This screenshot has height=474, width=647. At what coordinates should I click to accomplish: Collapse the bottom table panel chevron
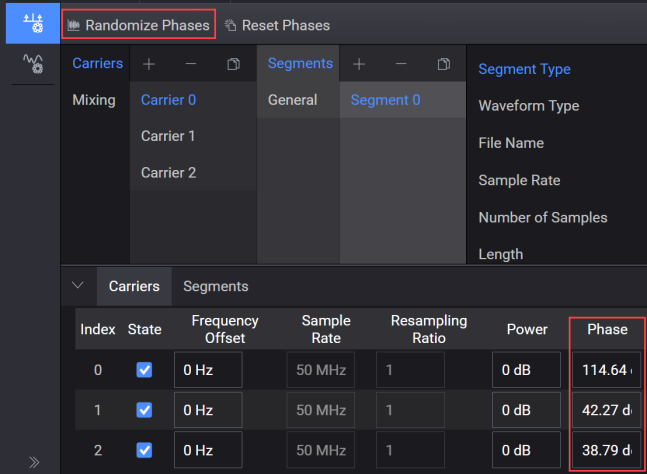78,285
